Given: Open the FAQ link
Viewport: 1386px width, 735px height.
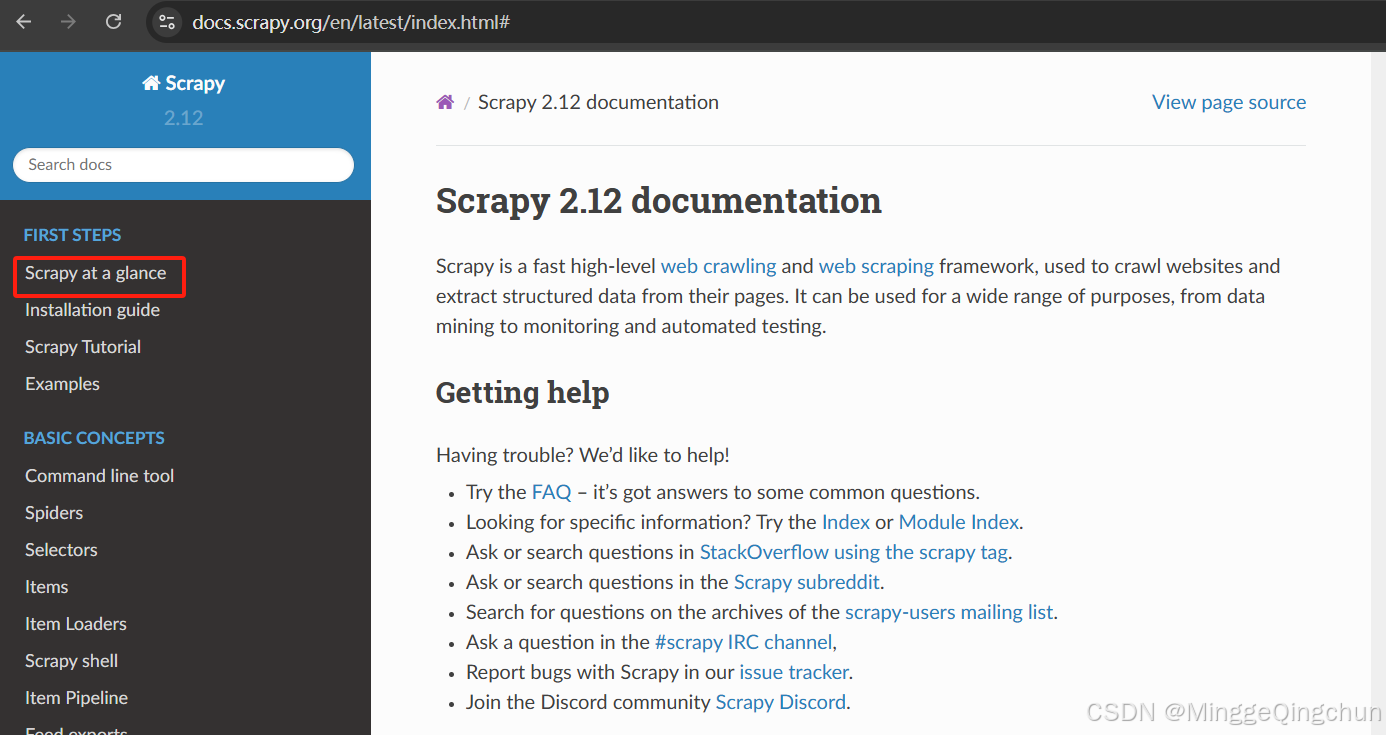Looking at the screenshot, I should tap(551, 492).
